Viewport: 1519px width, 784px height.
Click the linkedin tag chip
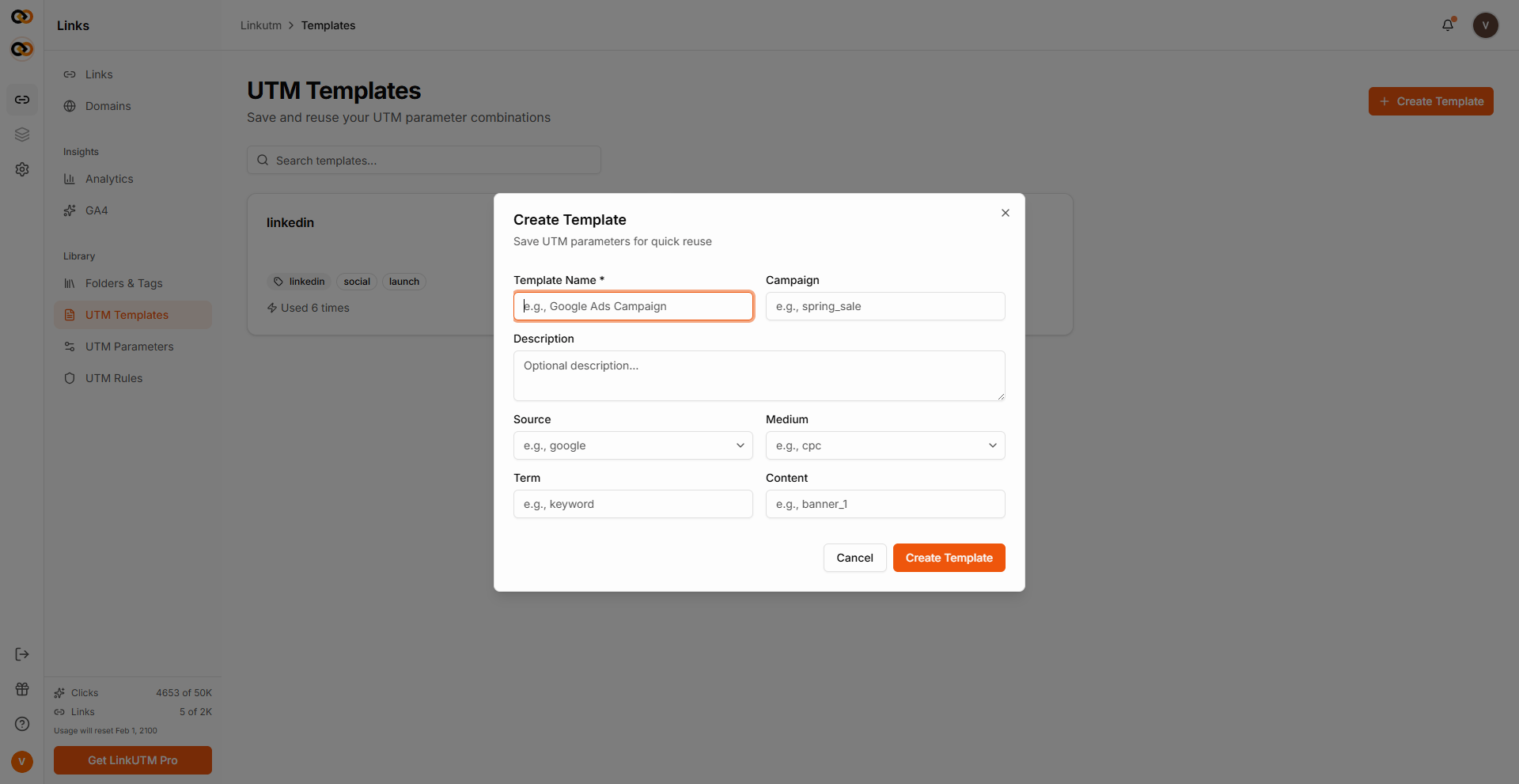299,282
